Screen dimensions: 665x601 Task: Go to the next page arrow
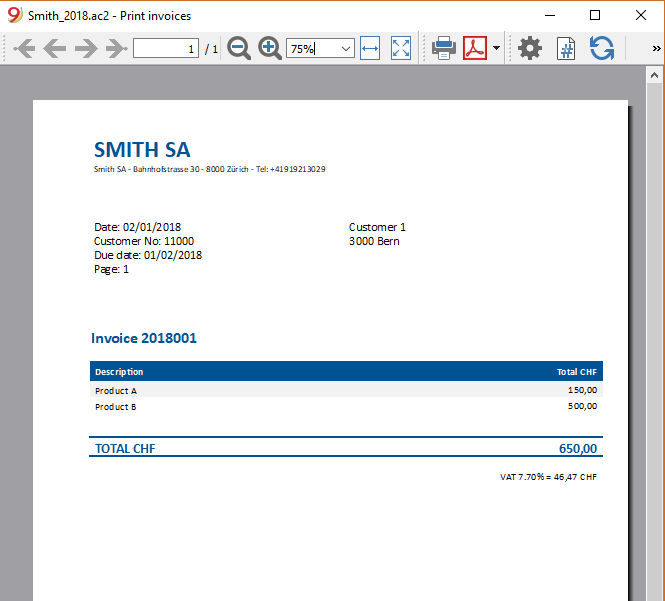86,48
